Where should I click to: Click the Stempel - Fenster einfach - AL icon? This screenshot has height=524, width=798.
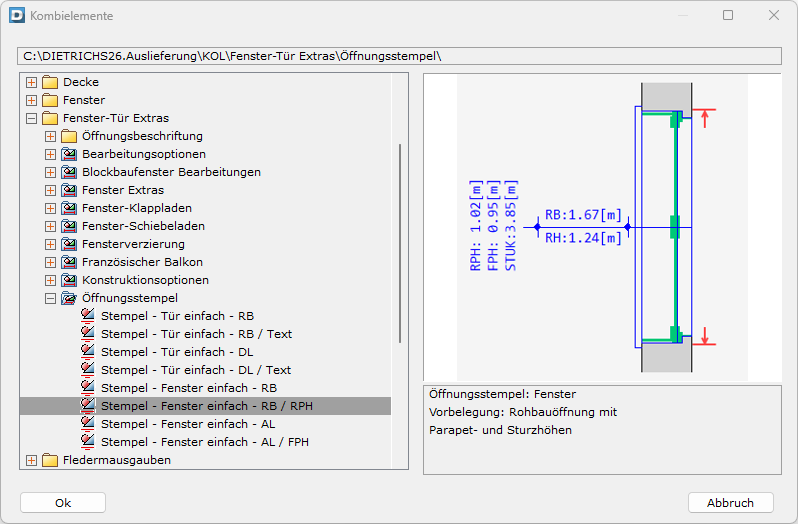[x=88, y=424]
